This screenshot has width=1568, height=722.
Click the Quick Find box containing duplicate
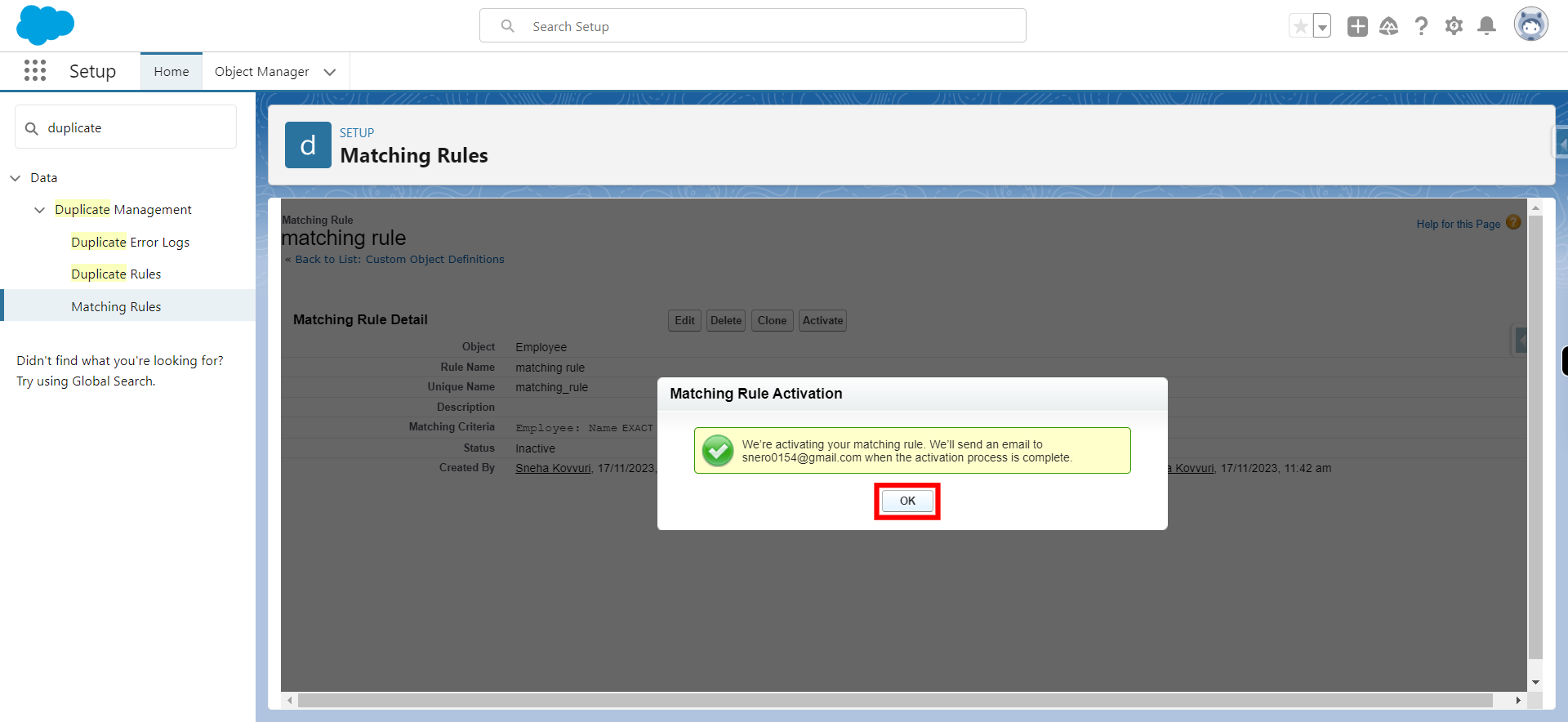click(x=126, y=127)
